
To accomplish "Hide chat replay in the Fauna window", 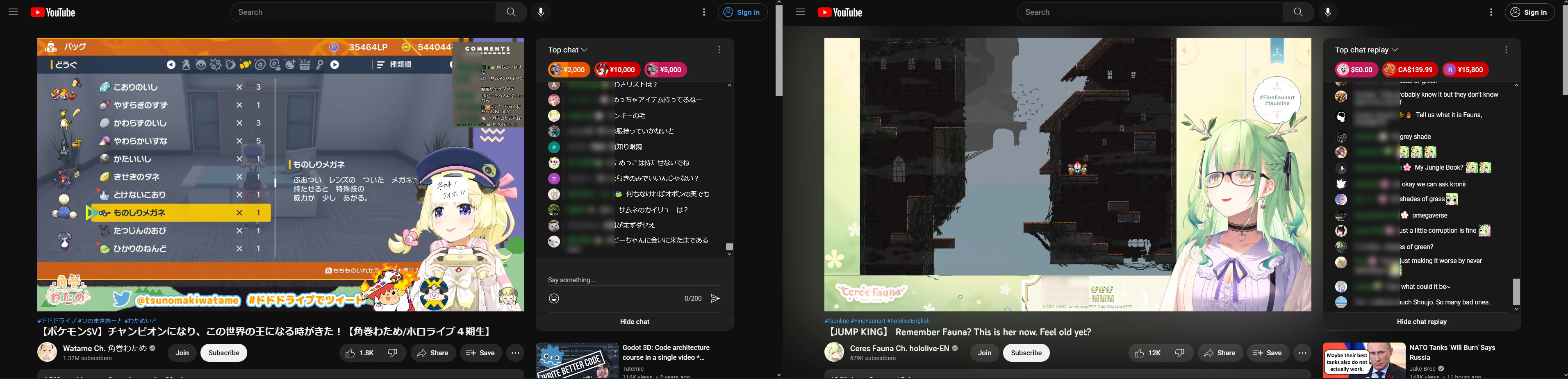I will [x=1422, y=322].
